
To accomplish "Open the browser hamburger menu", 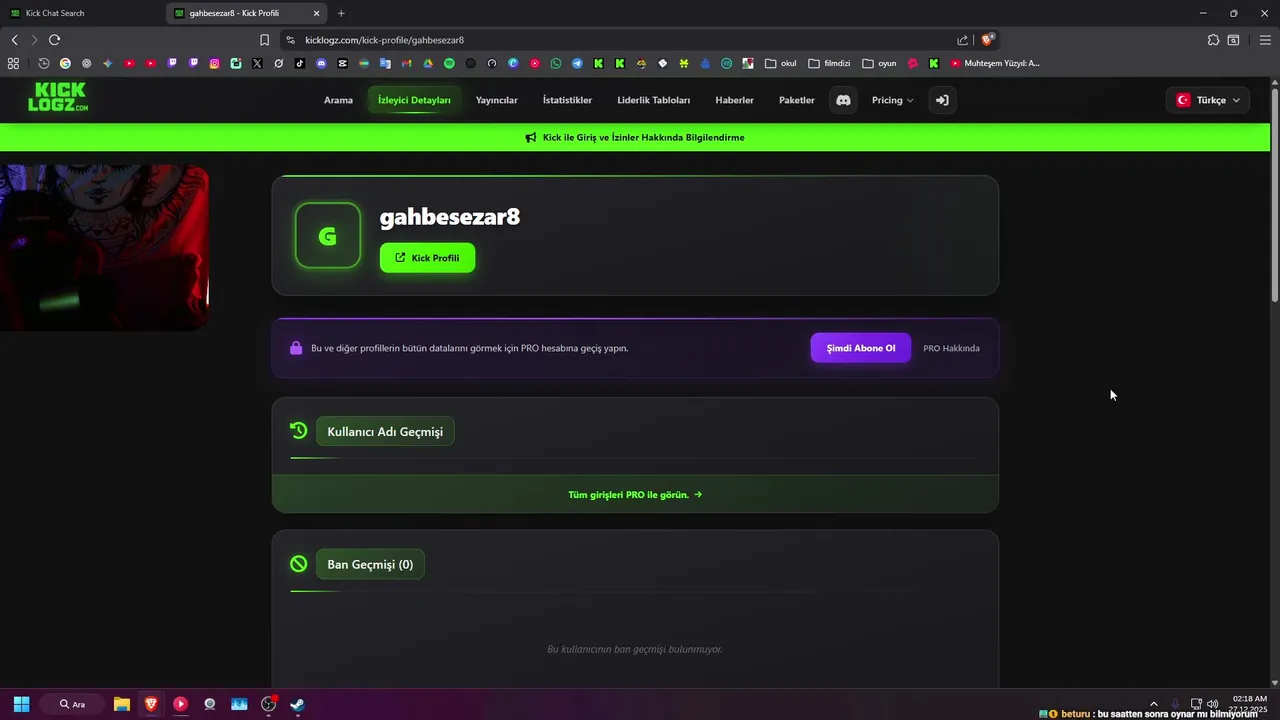I will pos(1264,40).
